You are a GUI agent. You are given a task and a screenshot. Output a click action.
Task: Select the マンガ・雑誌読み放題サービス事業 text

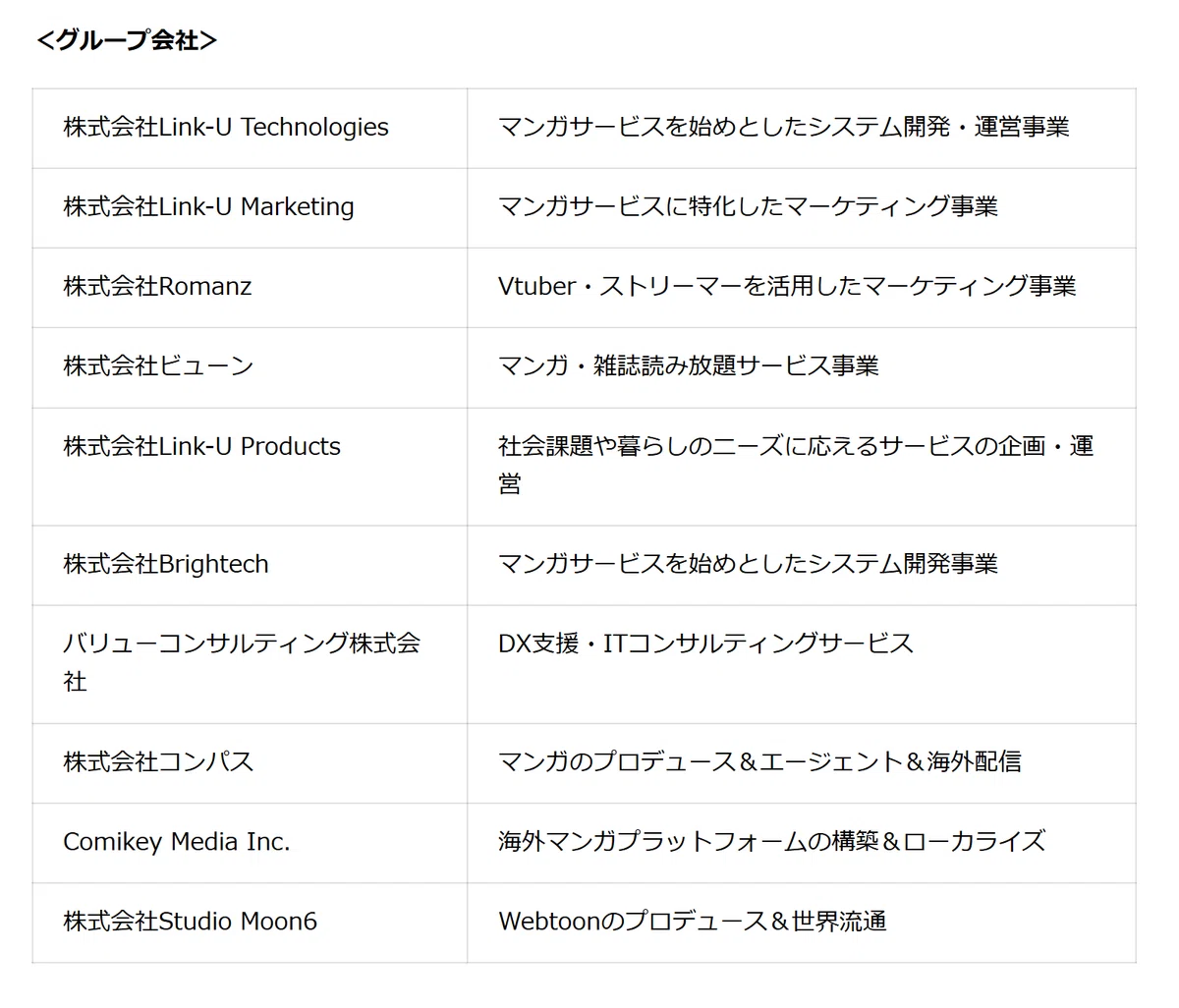click(688, 365)
